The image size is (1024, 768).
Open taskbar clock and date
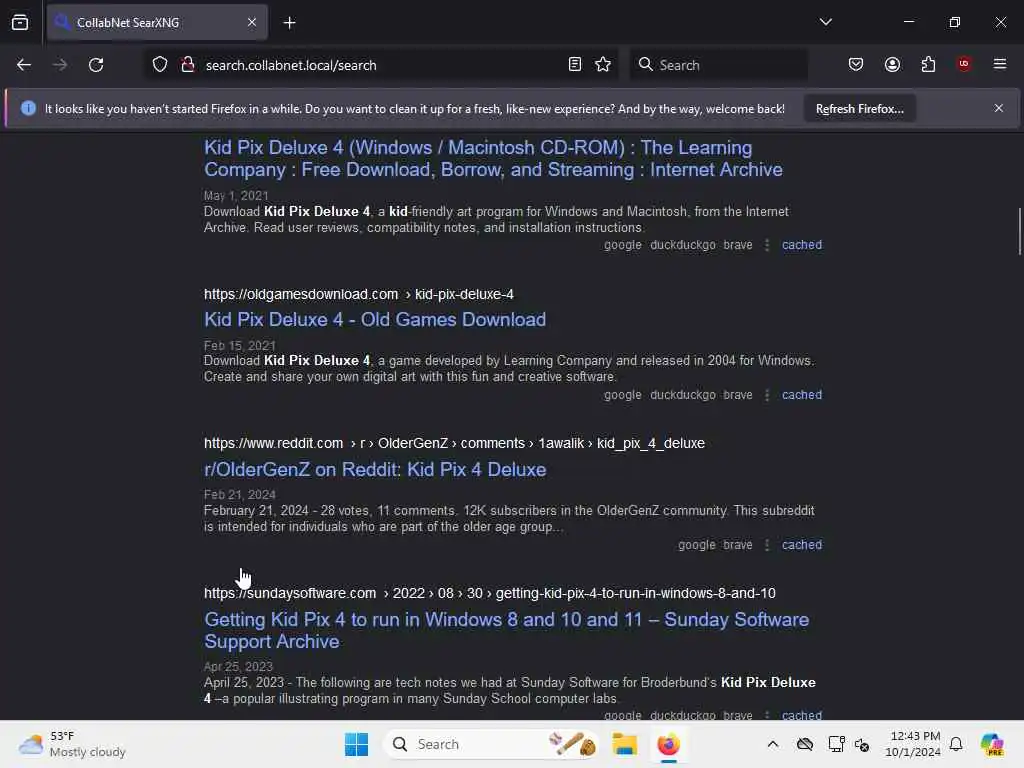pyautogui.click(x=912, y=744)
